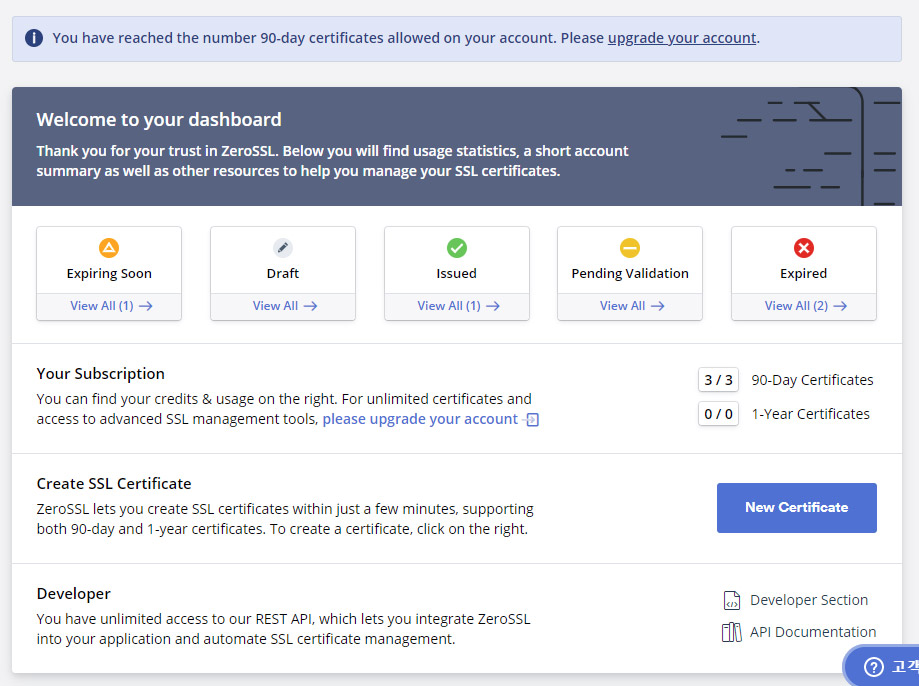This screenshot has width=919, height=686.
Task: Click the Welcome to your dashboard heading
Action: click(x=159, y=120)
